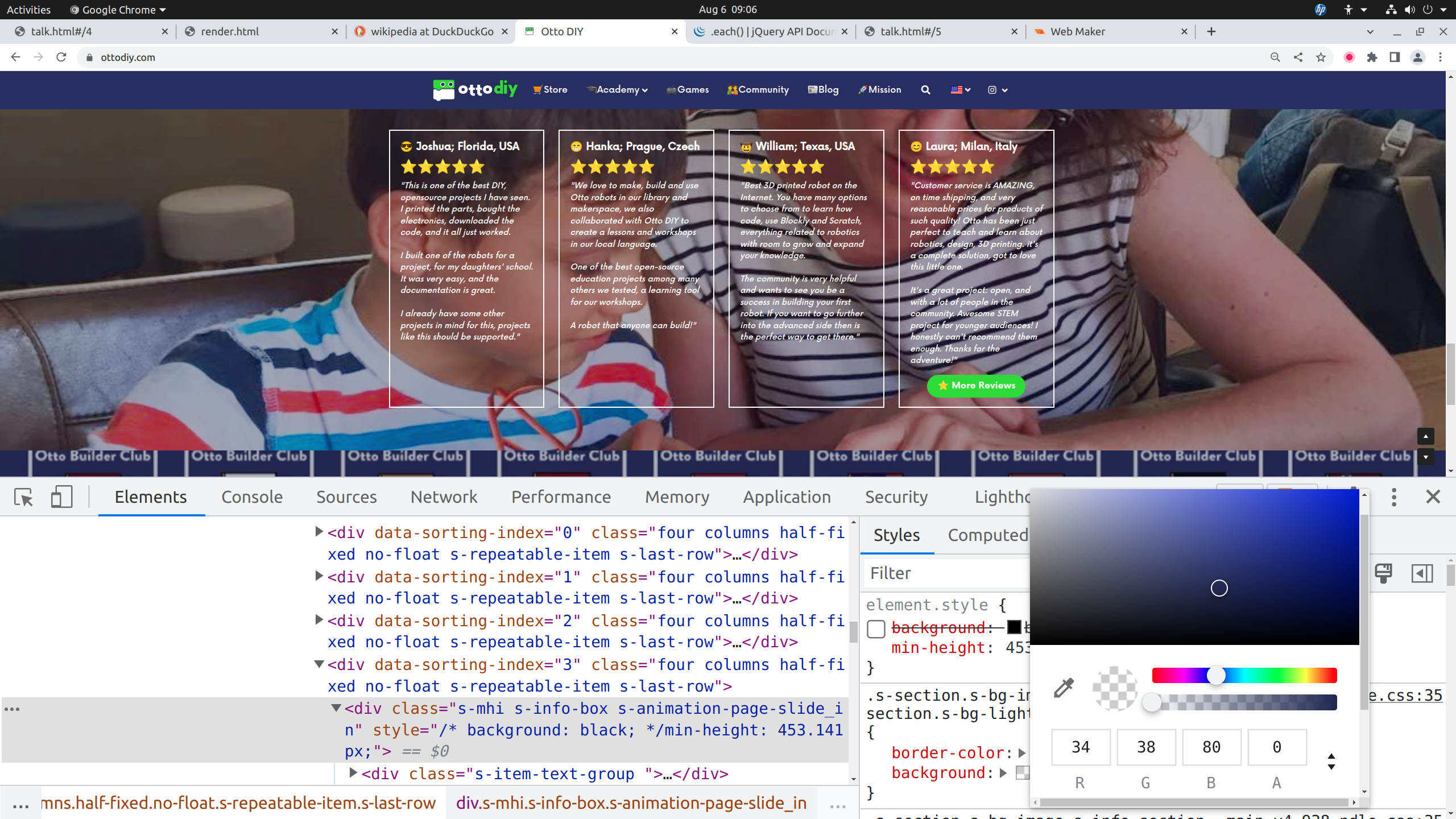Open Chrome extensions puzzle icon
This screenshot has width=1456, height=819.
pos(1372,57)
